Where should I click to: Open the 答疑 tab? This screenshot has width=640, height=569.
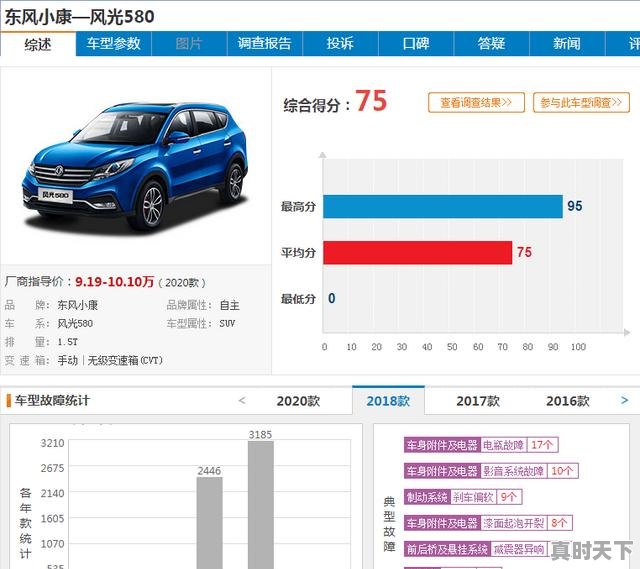pos(491,44)
